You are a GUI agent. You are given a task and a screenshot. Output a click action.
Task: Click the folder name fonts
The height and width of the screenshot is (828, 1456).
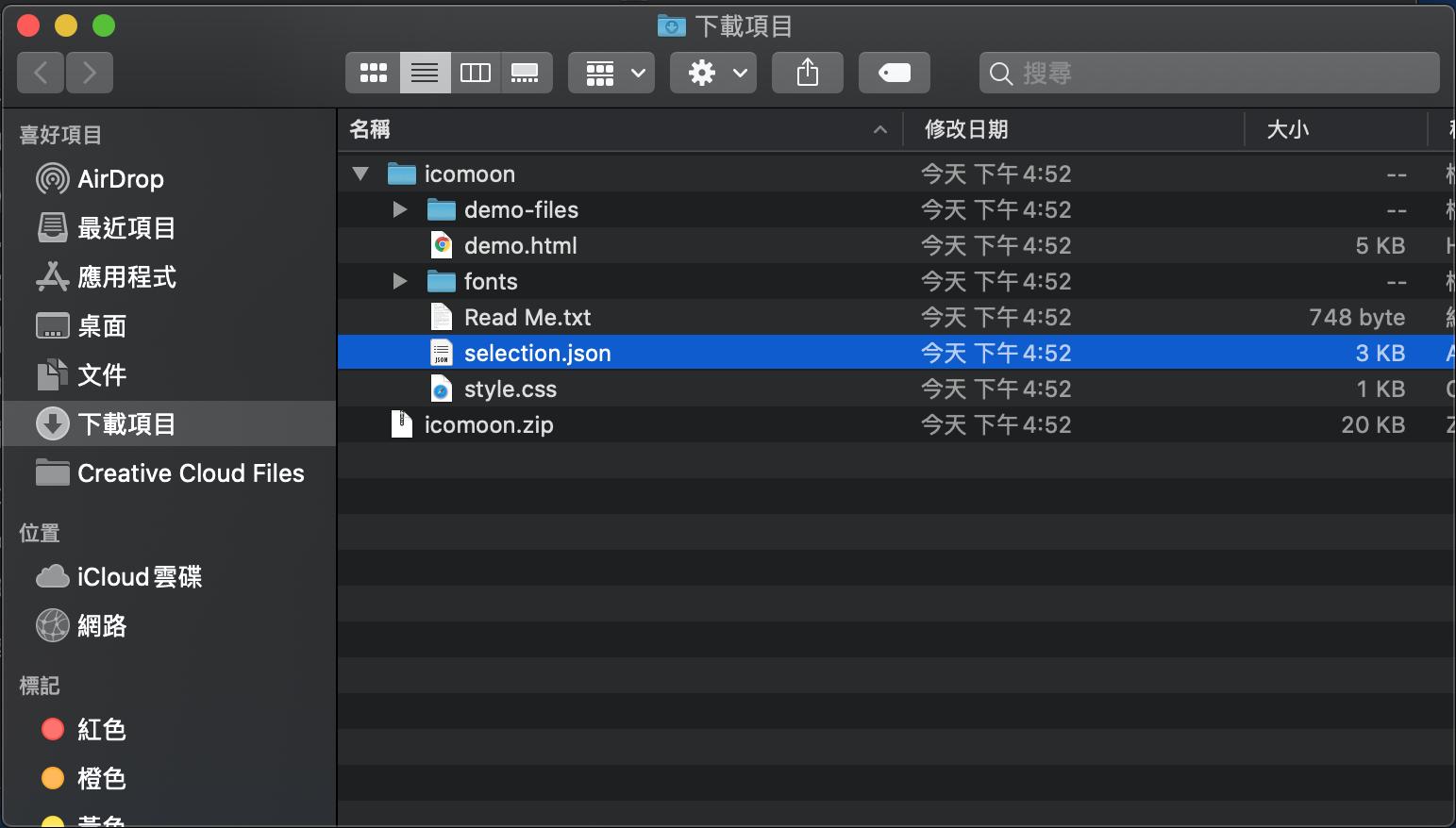pyautogui.click(x=491, y=282)
